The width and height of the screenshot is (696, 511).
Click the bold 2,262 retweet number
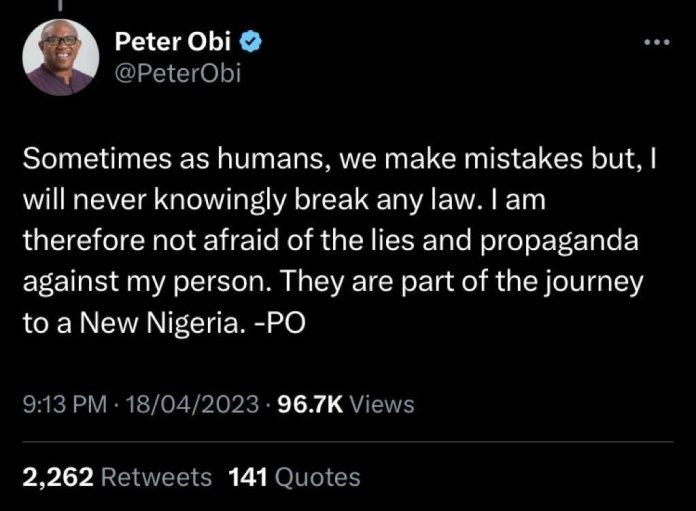click(x=56, y=477)
